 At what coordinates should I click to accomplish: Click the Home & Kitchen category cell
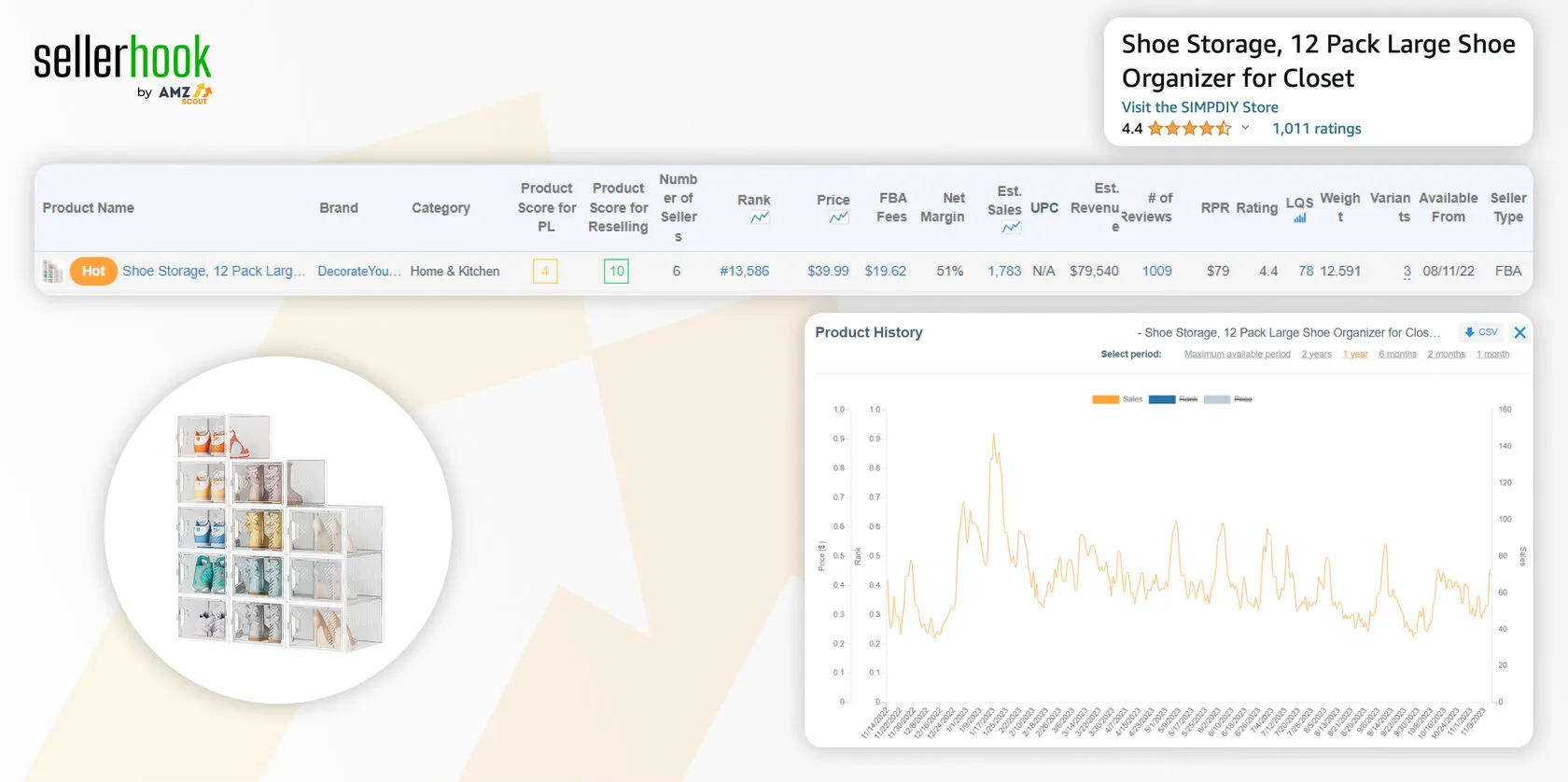455,272
